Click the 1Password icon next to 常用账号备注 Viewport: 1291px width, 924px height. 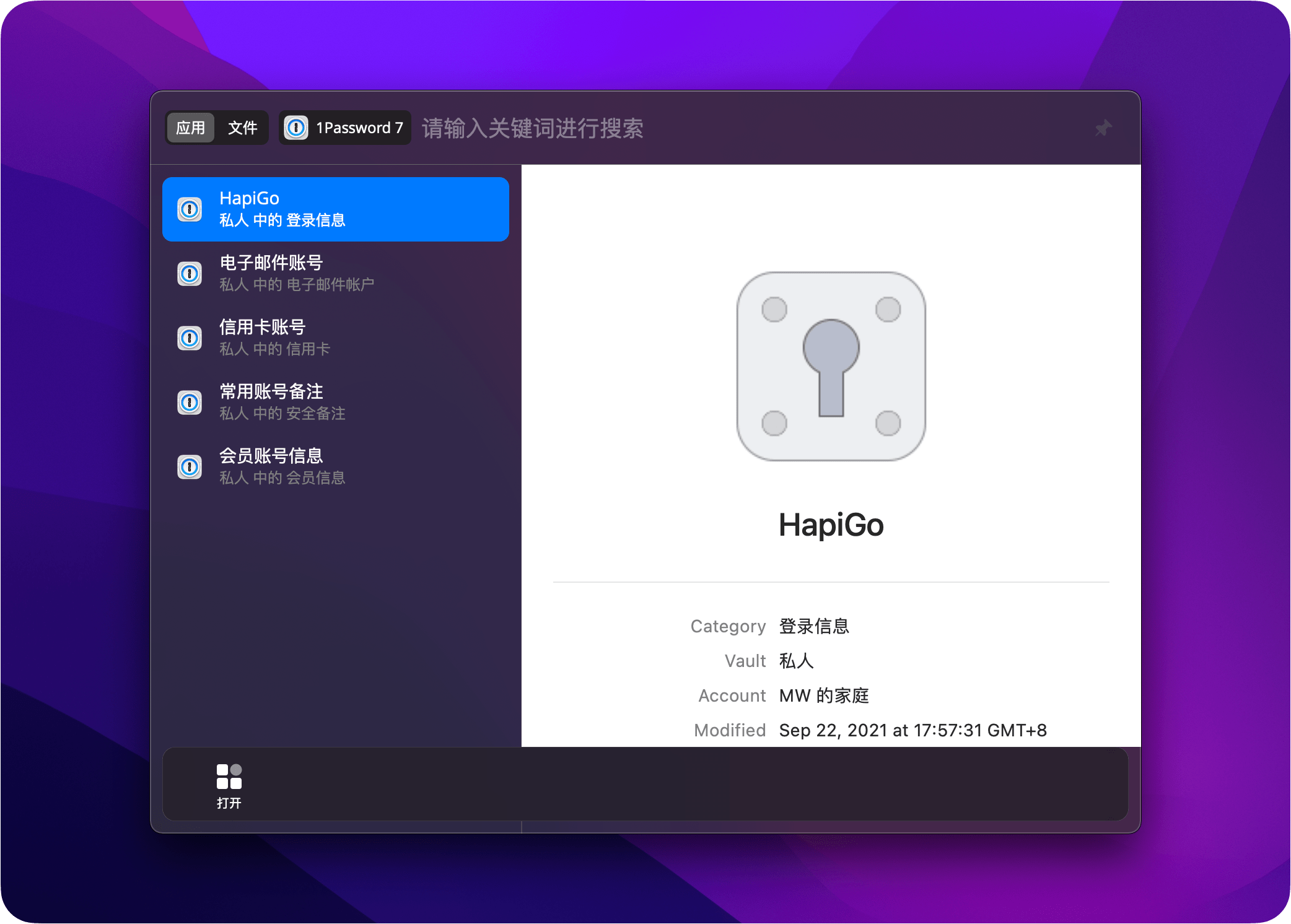(x=190, y=402)
